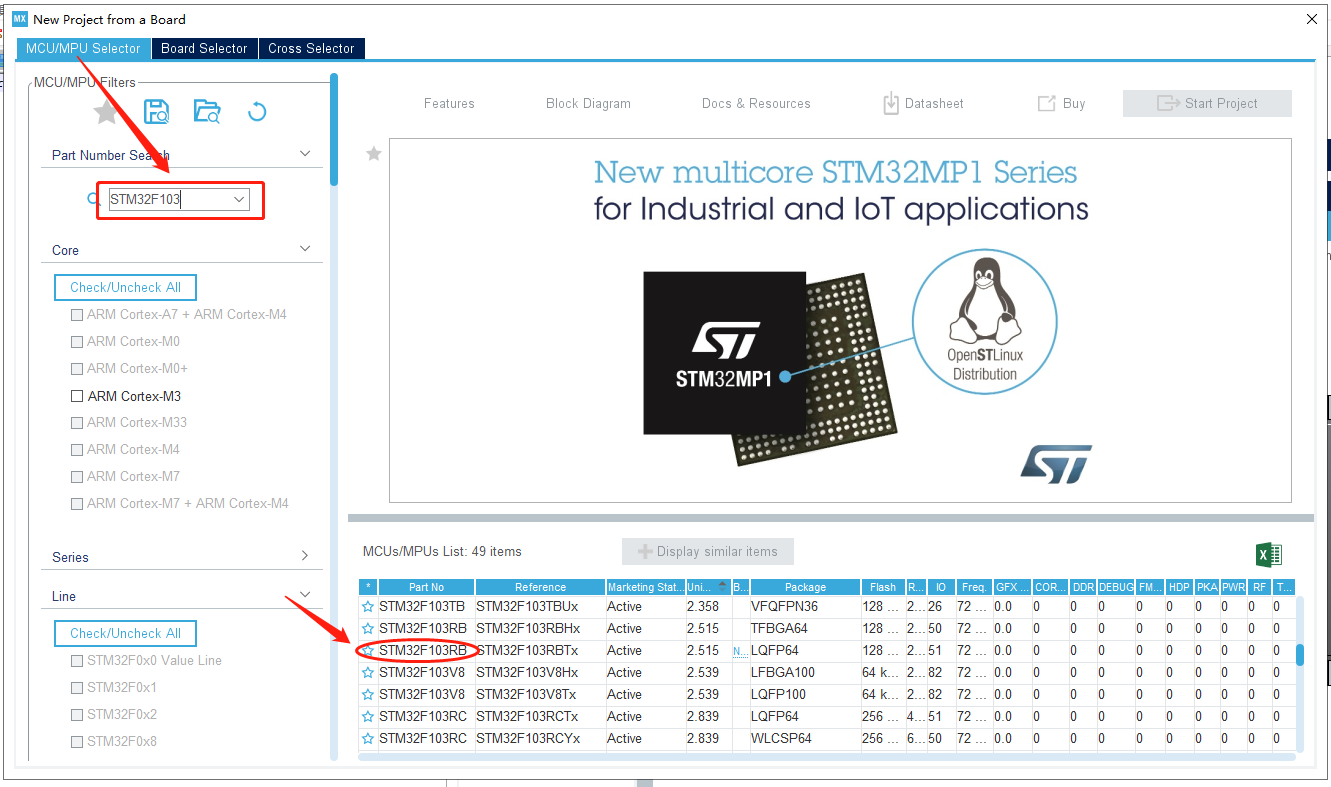This screenshot has width=1331, height=787.
Task: Star the STM32MP1 series banner
Action: coord(373,154)
